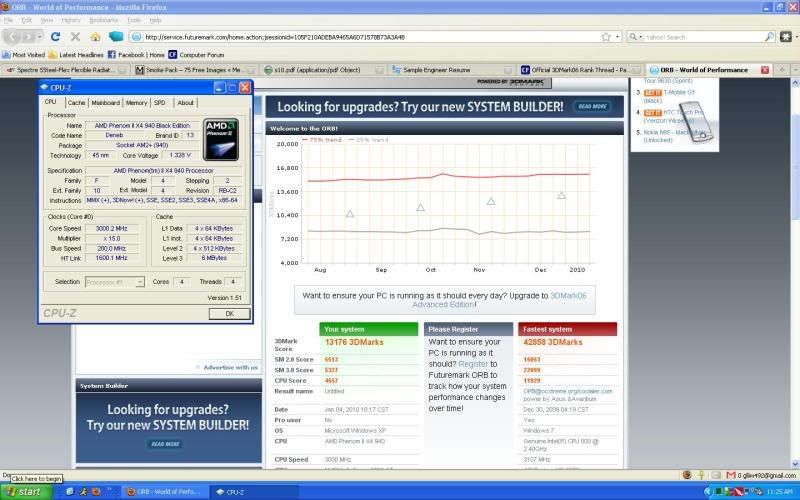Switch to the Cache tab in CPU-Z
Screen dimensions: 800x500
coord(77,103)
